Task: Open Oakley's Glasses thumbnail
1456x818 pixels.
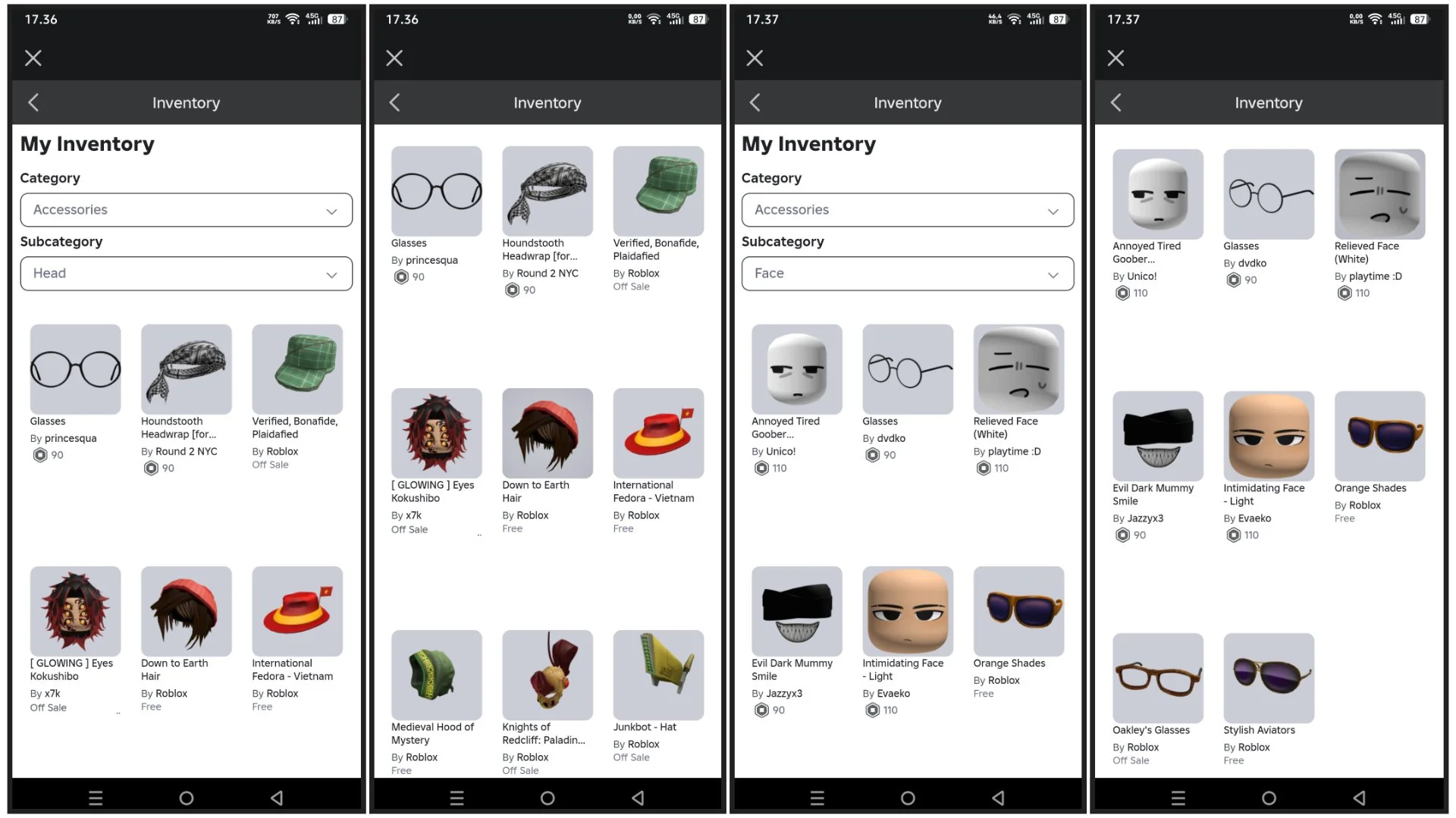Action: [1158, 678]
